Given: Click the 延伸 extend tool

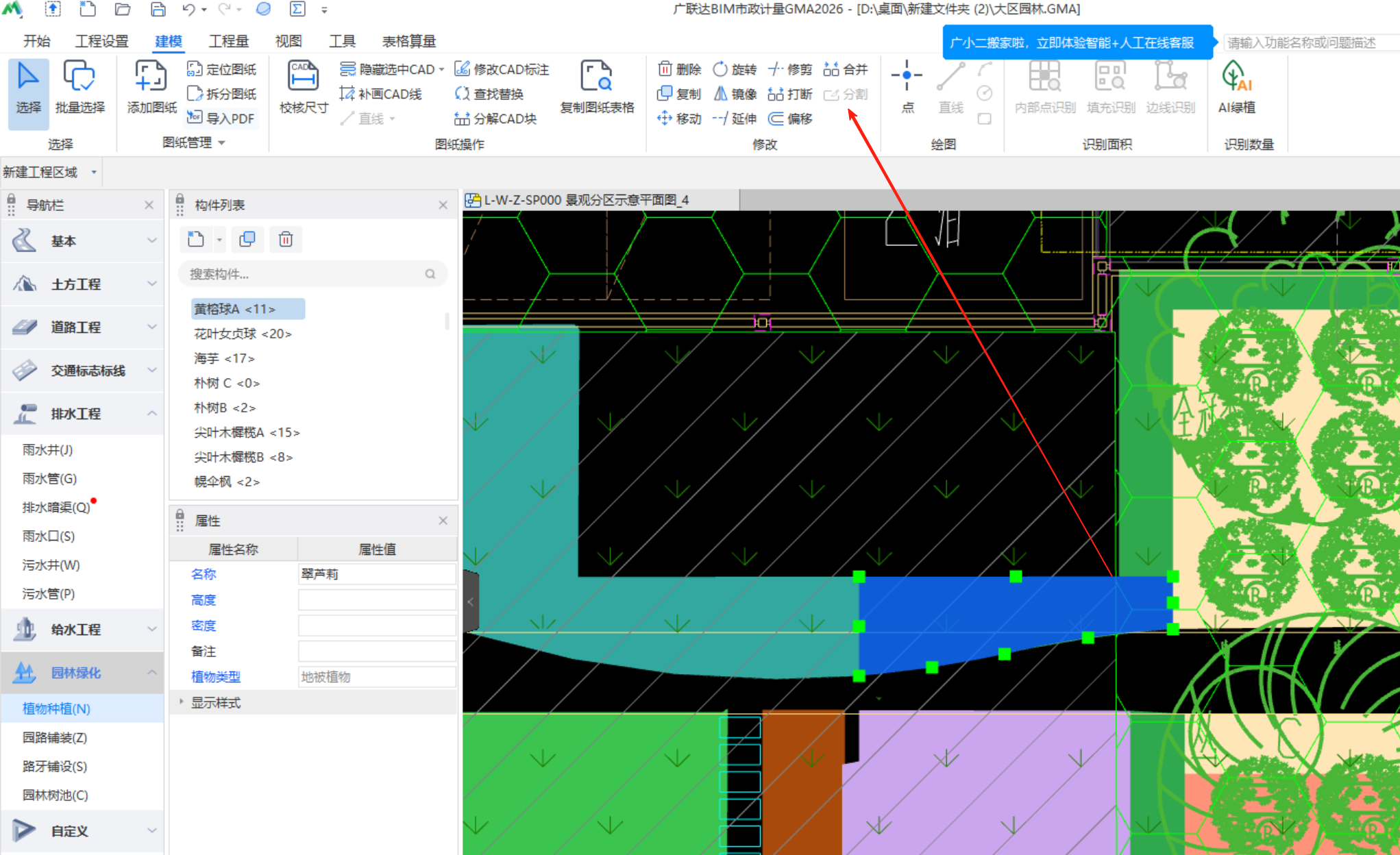Looking at the screenshot, I should [735, 119].
